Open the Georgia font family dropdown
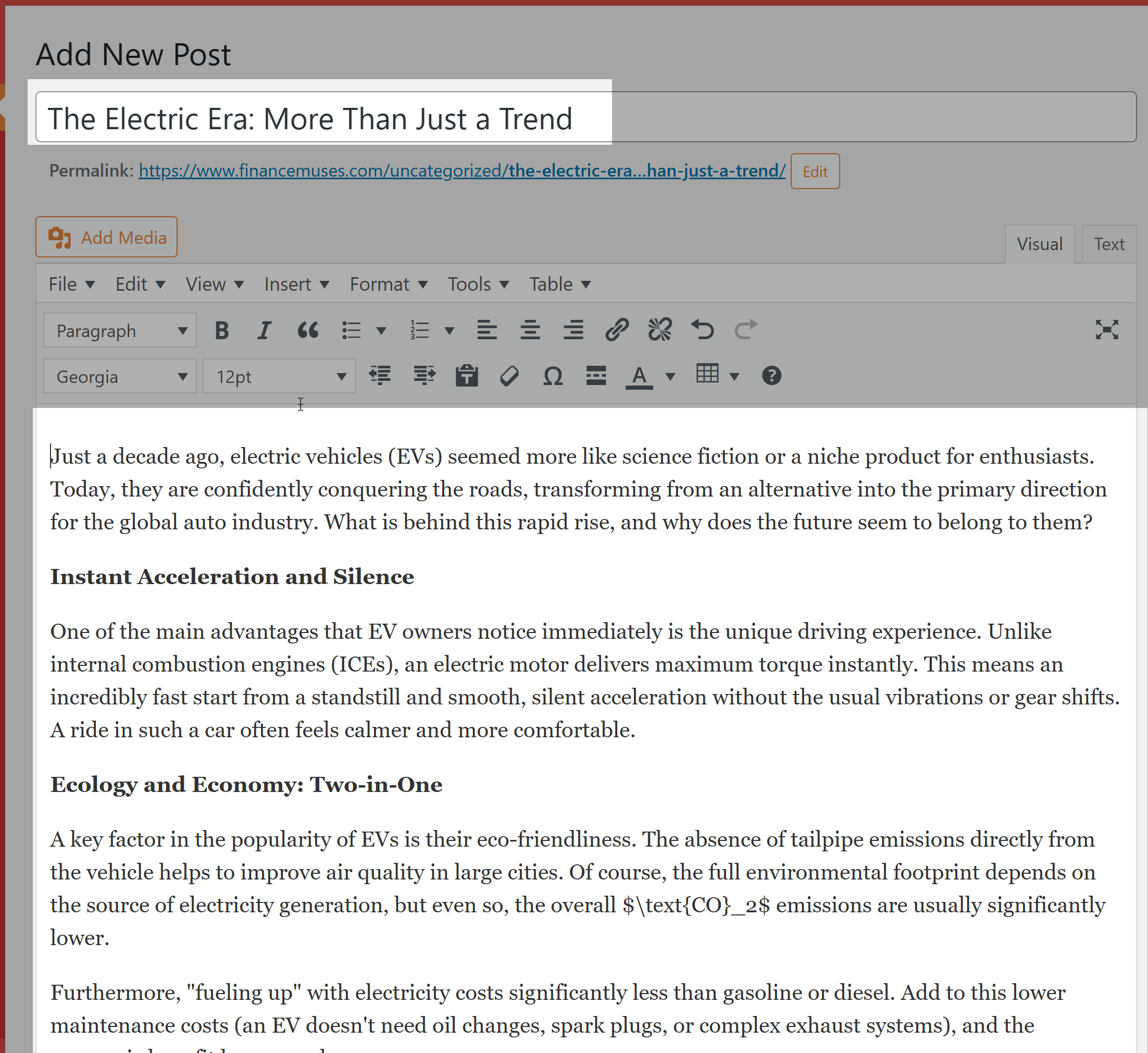The width and height of the screenshot is (1148, 1053). [x=120, y=377]
